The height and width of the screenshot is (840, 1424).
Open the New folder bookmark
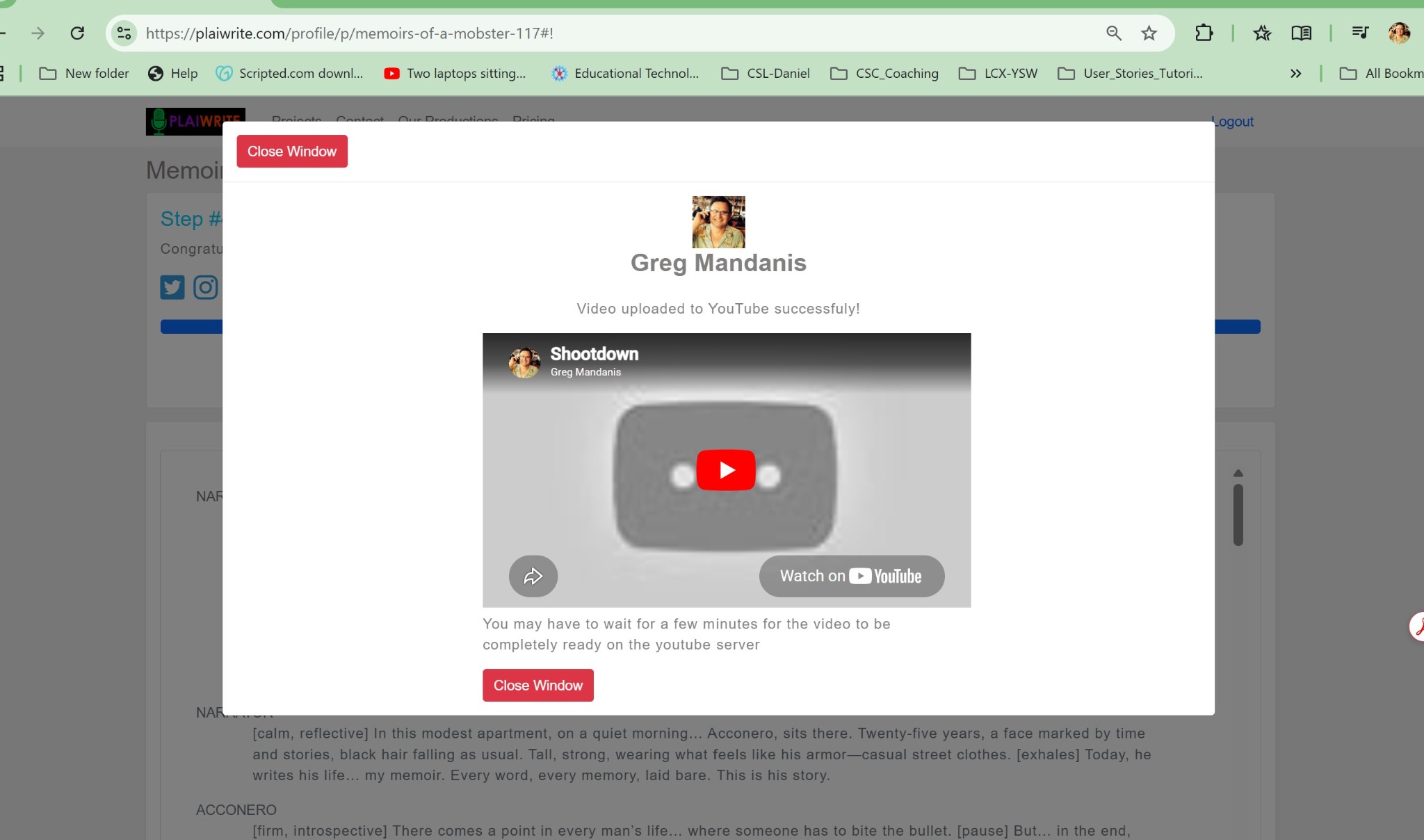84,73
